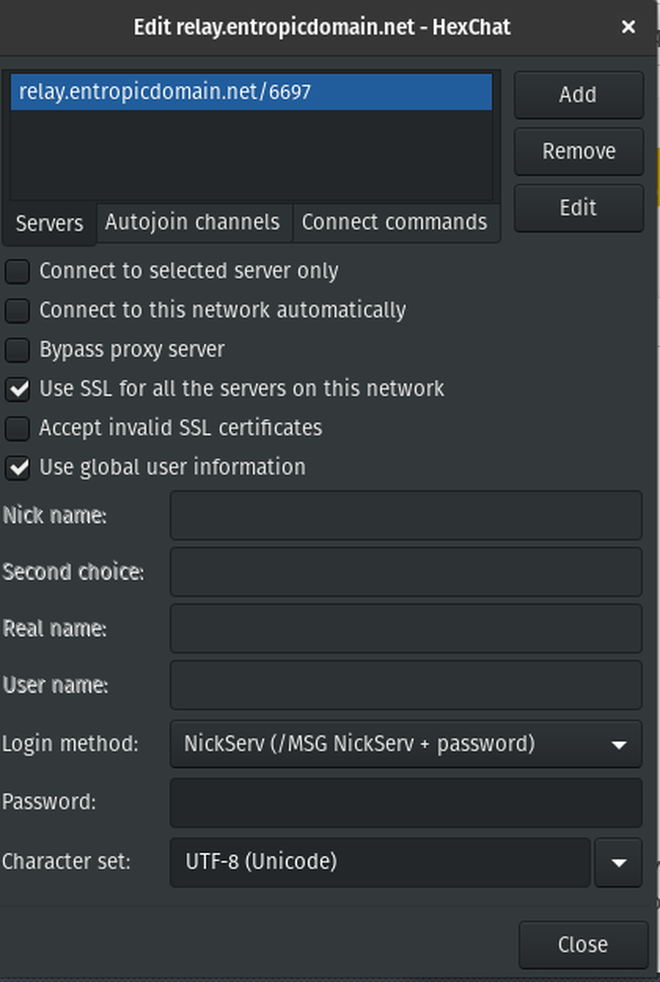Select relay.entropicdomain.net/6697 server entry
The width and height of the screenshot is (660, 982).
(165, 92)
